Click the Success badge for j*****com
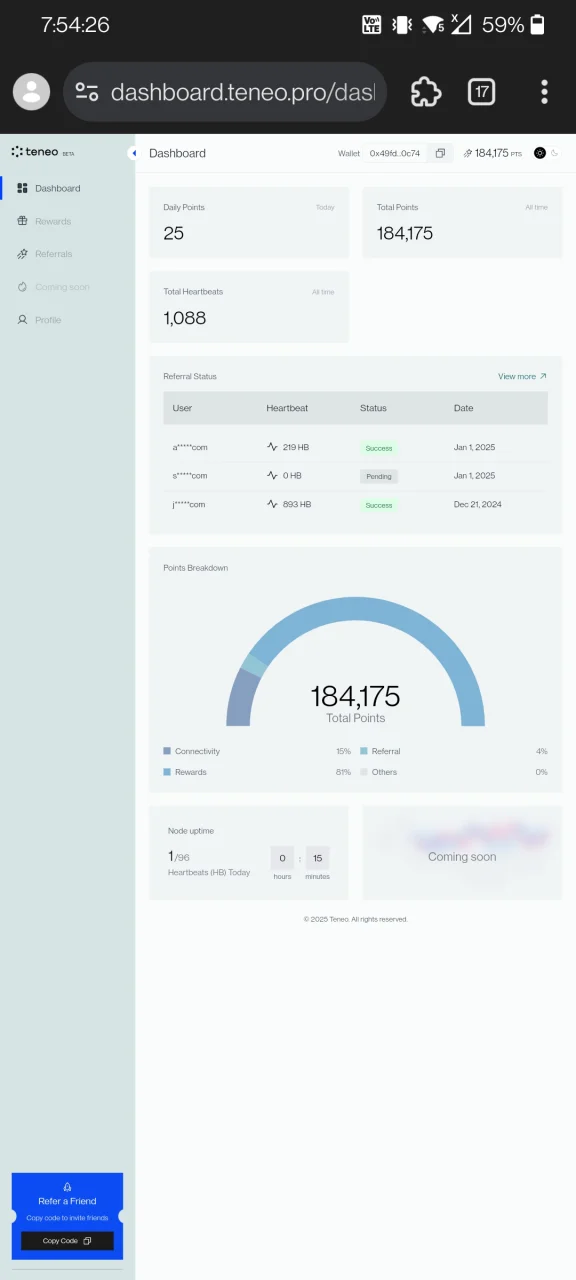Screen dimensions: 576x1280 (379, 505)
